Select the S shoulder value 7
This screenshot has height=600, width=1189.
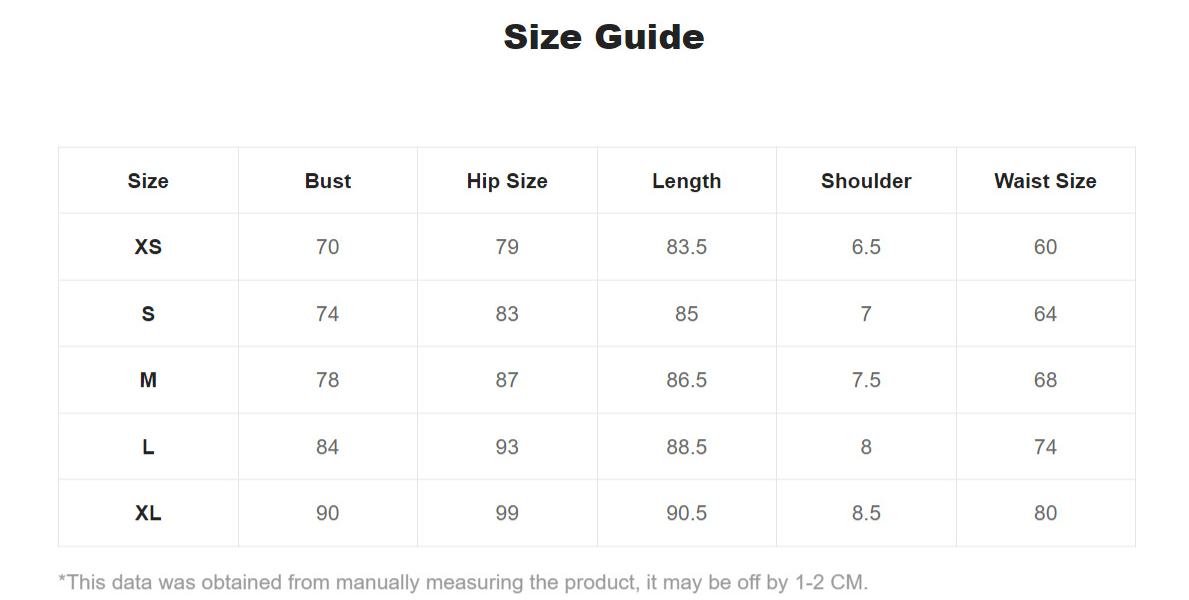pyautogui.click(x=866, y=314)
